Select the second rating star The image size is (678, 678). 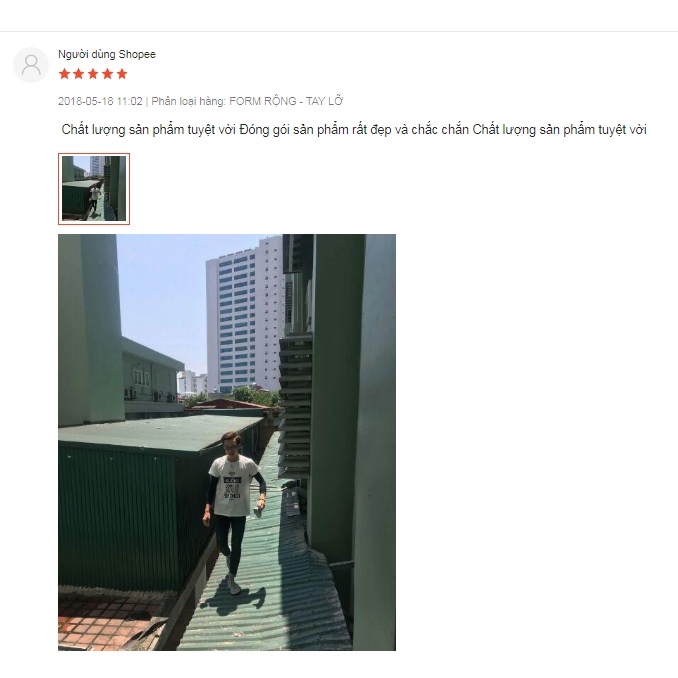pos(79,74)
